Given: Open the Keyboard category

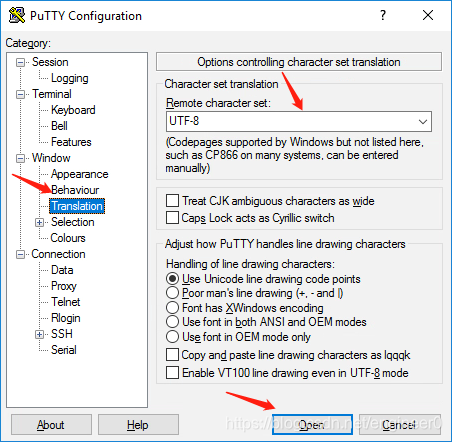Looking at the screenshot, I should [x=73, y=110].
